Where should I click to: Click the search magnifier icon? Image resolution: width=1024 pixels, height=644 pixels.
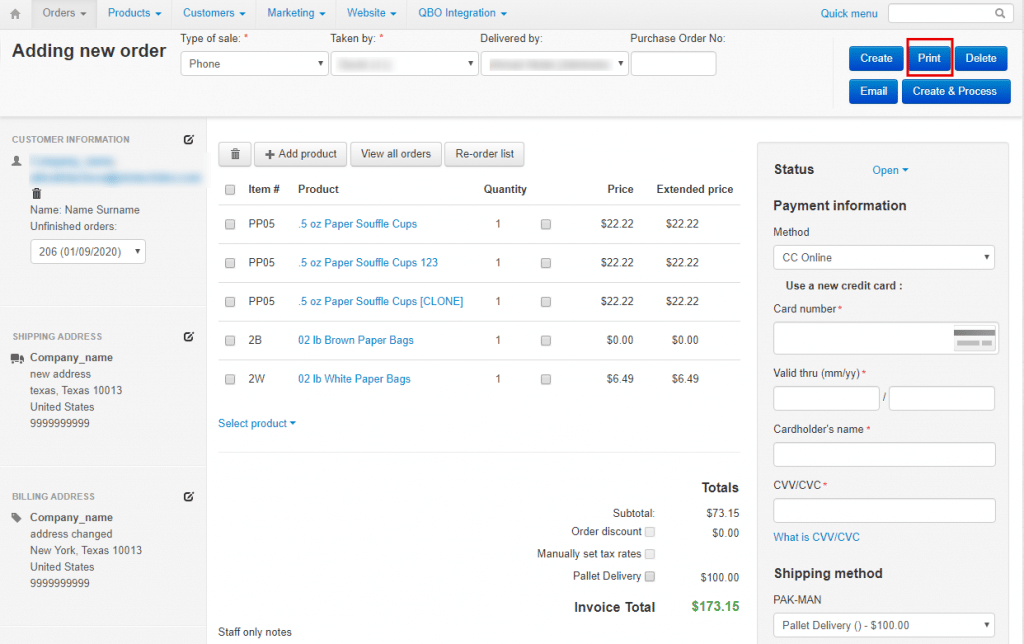coord(999,13)
